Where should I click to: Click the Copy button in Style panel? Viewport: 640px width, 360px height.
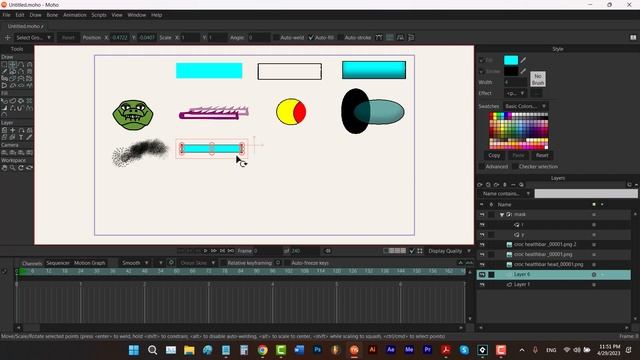(x=494, y=156)
